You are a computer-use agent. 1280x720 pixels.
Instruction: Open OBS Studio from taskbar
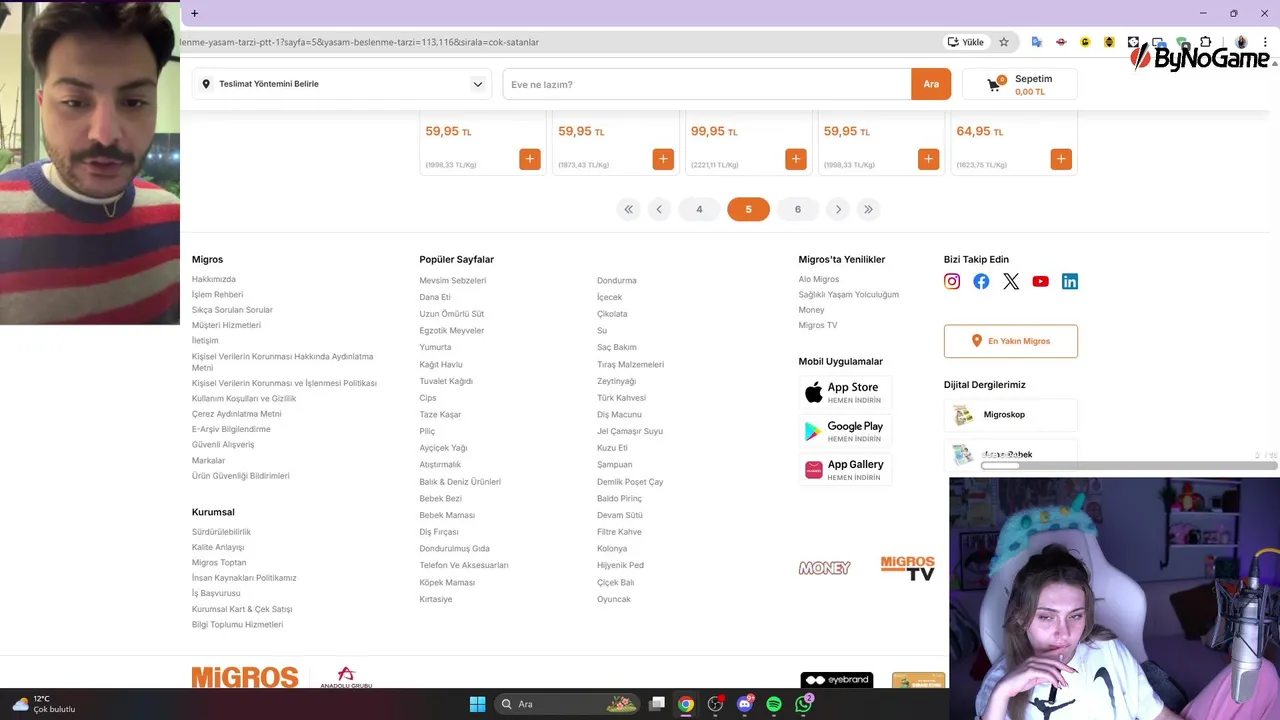pyautogui.click(x=715, y=704)
